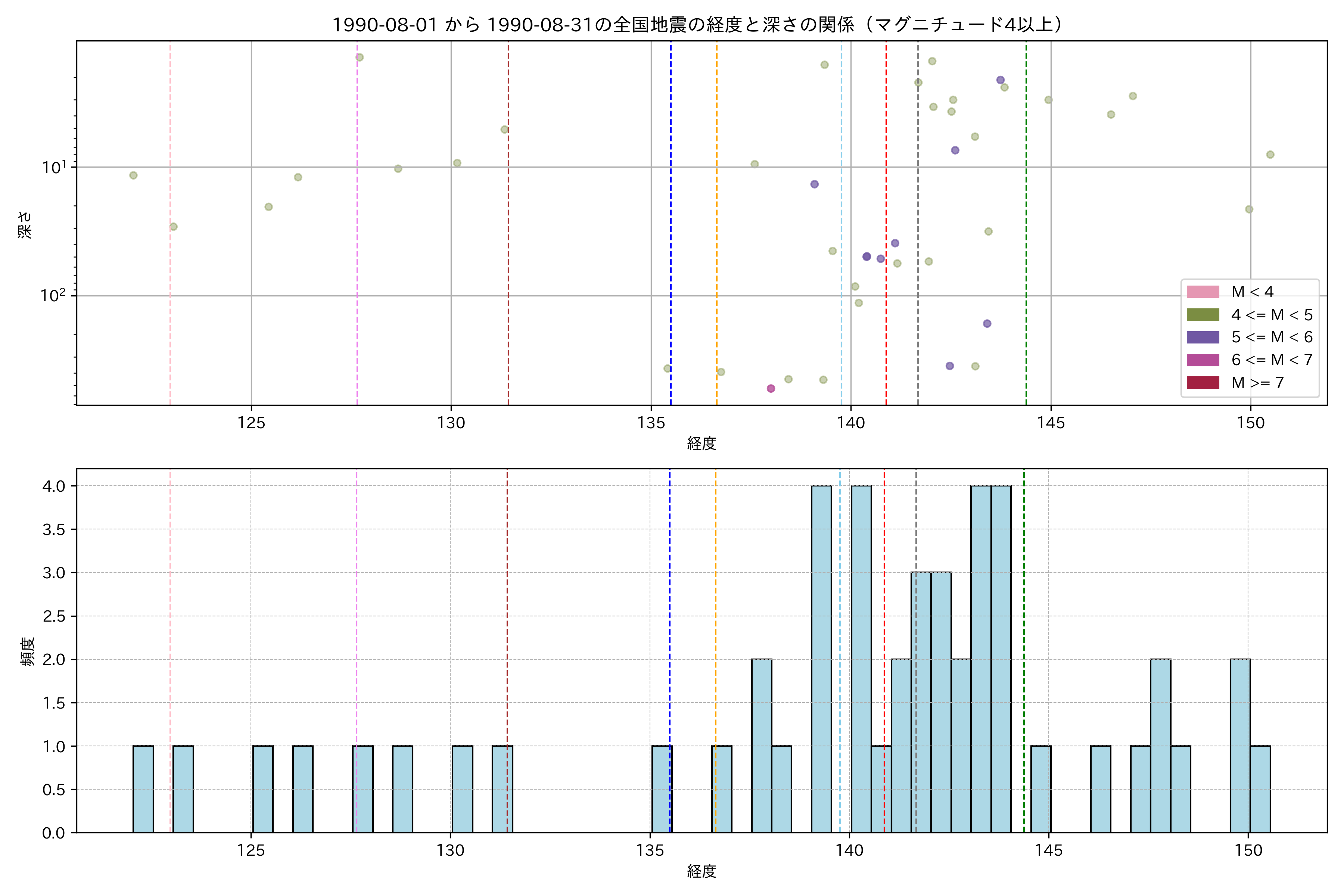
Task: Click the 経度 label under the histogram
Action: (x=701, y=871)
